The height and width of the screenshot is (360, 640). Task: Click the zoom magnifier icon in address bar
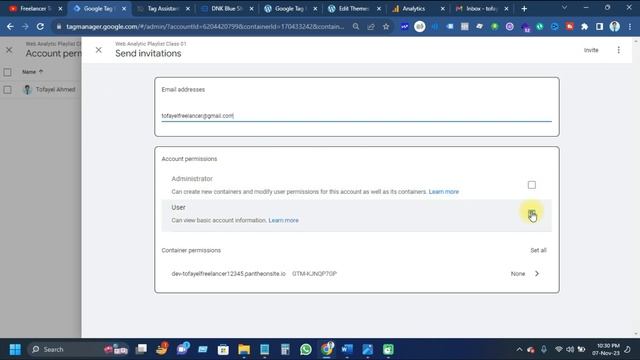click(x=356, y=27)
